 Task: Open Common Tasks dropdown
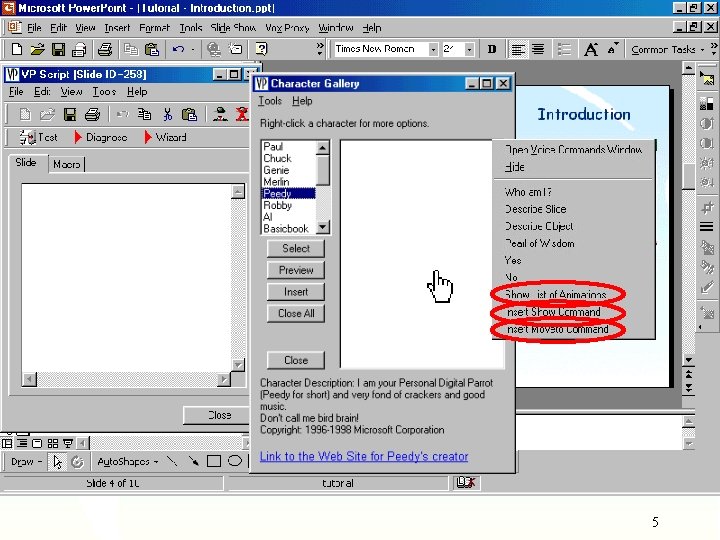coord(667,49)
